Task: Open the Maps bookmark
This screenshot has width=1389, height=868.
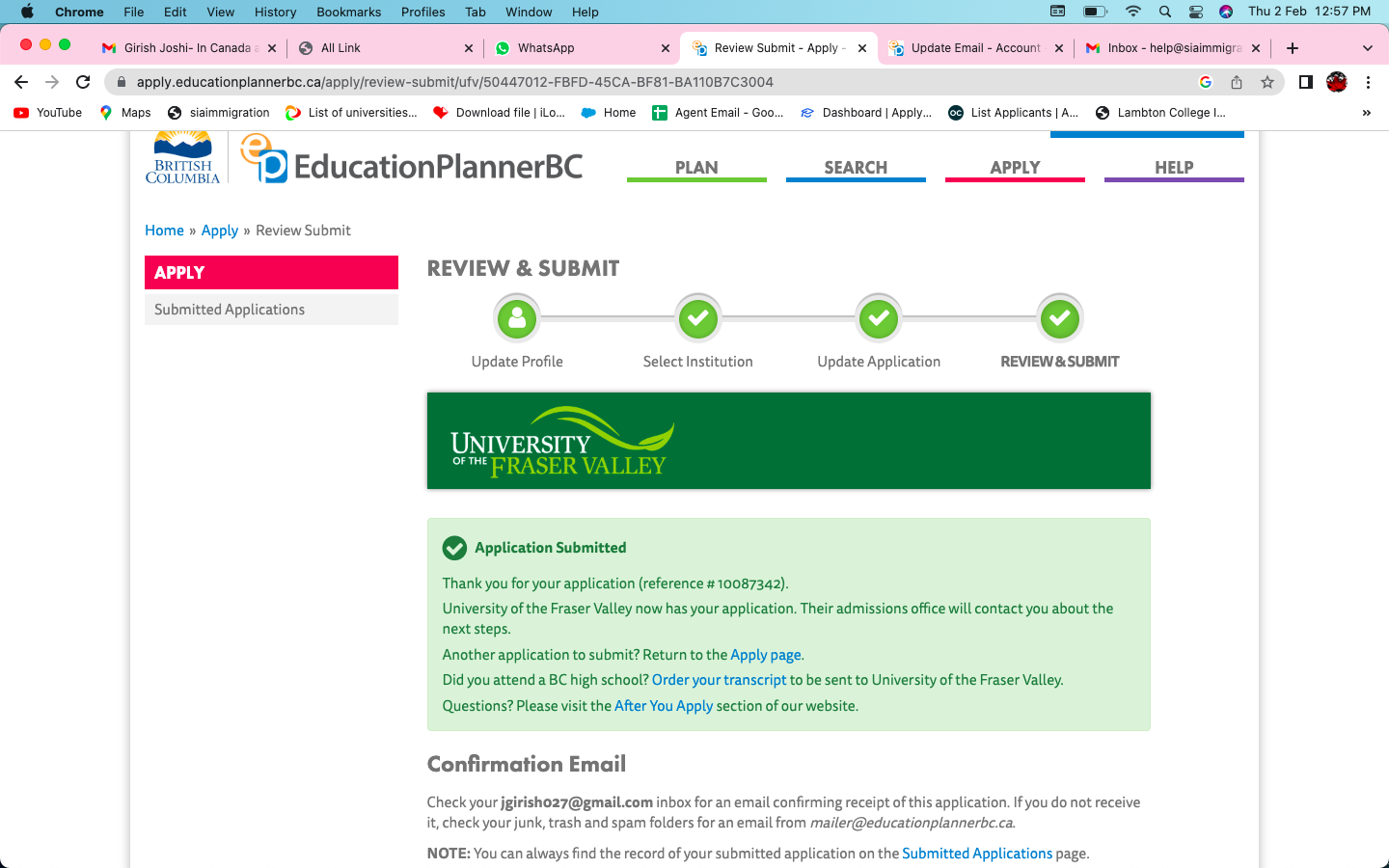Action: pyautogui.click(x=125, y=113)
